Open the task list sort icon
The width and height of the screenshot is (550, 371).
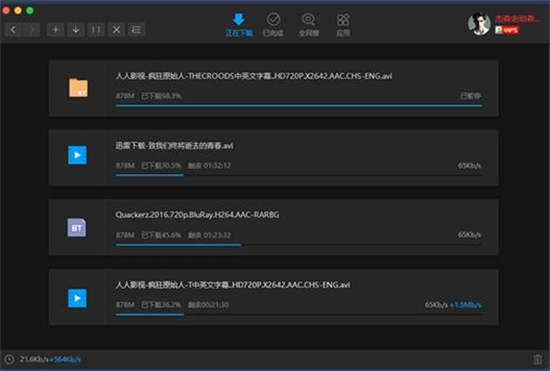[136, 30]
